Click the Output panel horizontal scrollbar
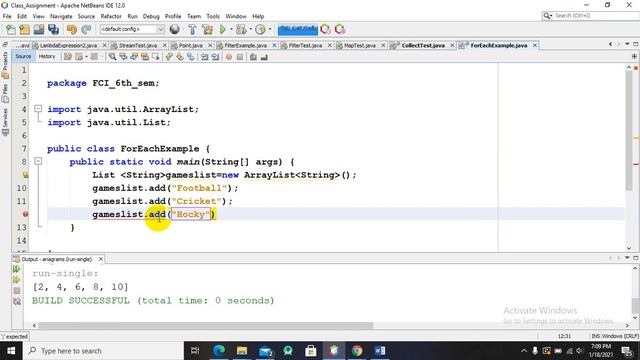The image size is (640, 360). pos(206,325)
